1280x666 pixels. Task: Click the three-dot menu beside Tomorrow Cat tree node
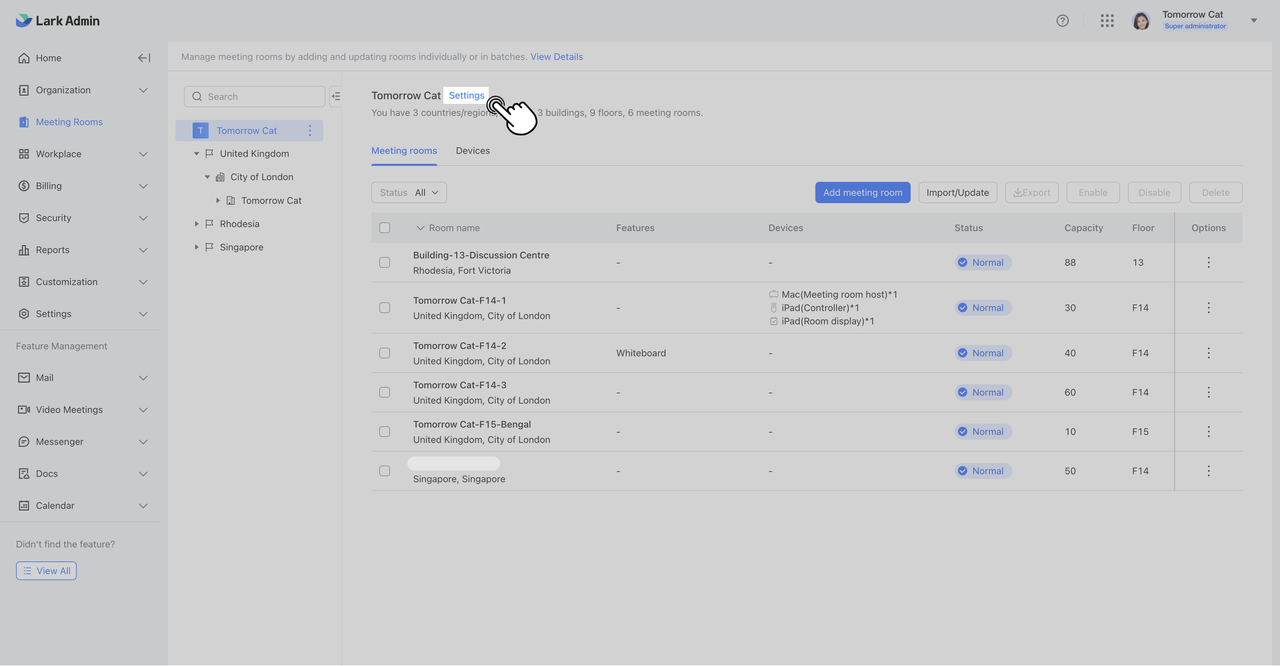pos(310,131)
